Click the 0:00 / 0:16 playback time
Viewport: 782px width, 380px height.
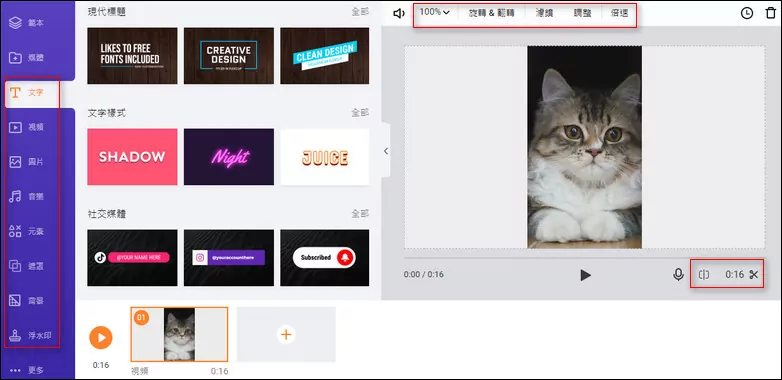click(x=423, y=274)
